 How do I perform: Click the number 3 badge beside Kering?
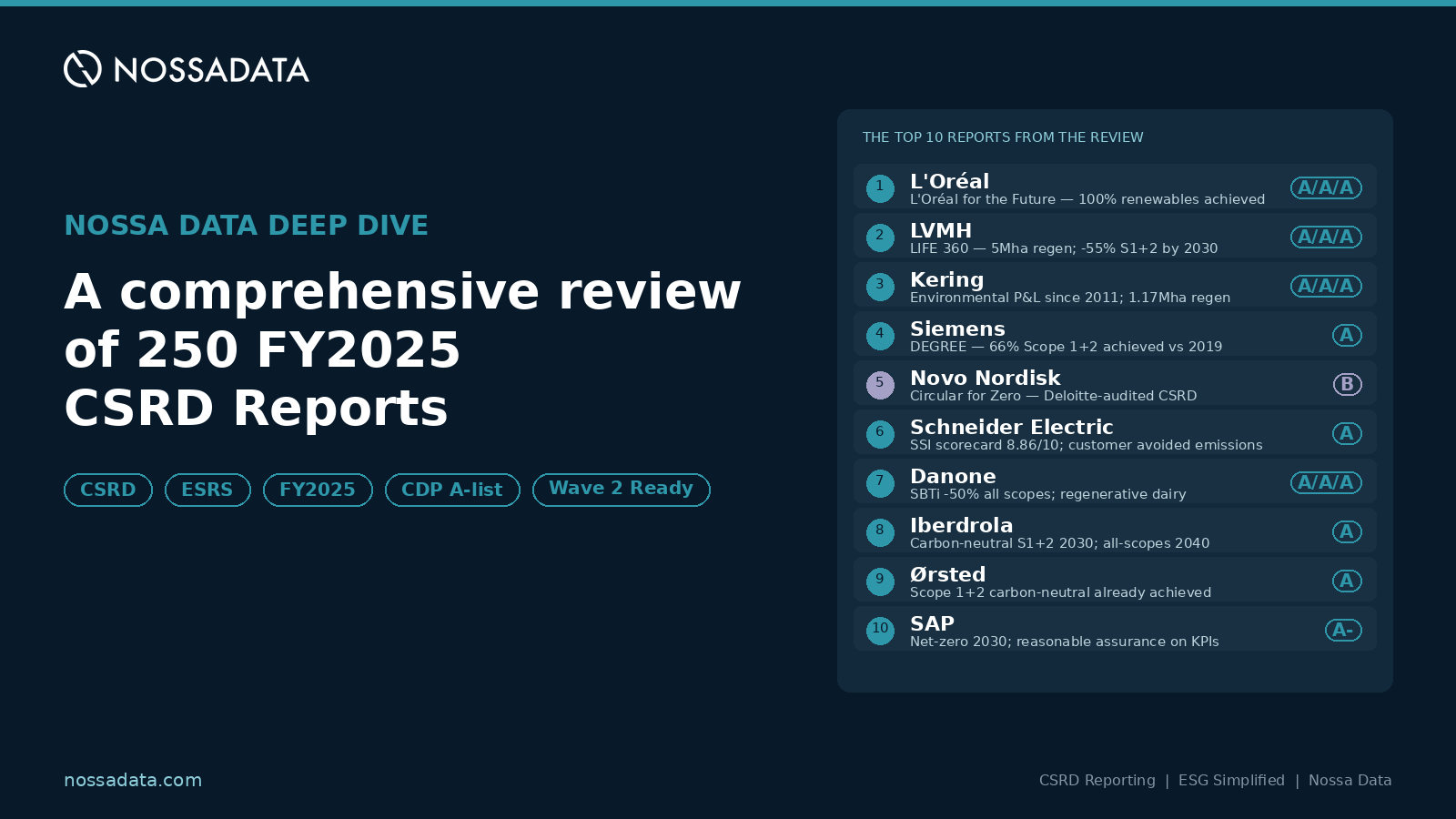click(880, 287)
